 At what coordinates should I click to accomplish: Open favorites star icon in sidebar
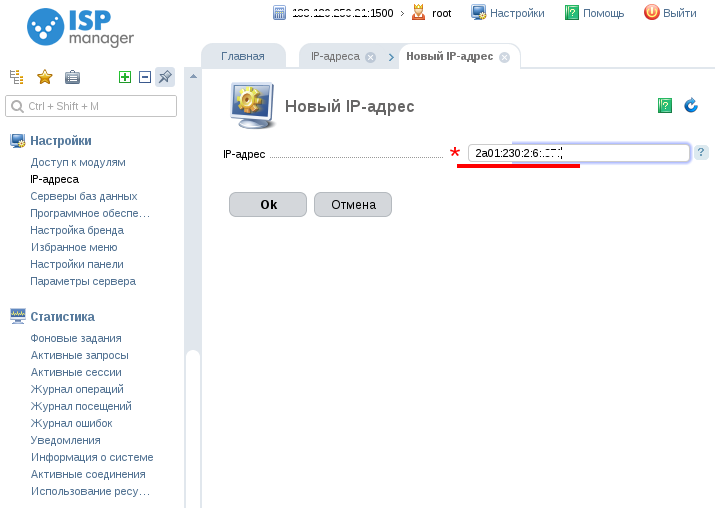[45, 77]
